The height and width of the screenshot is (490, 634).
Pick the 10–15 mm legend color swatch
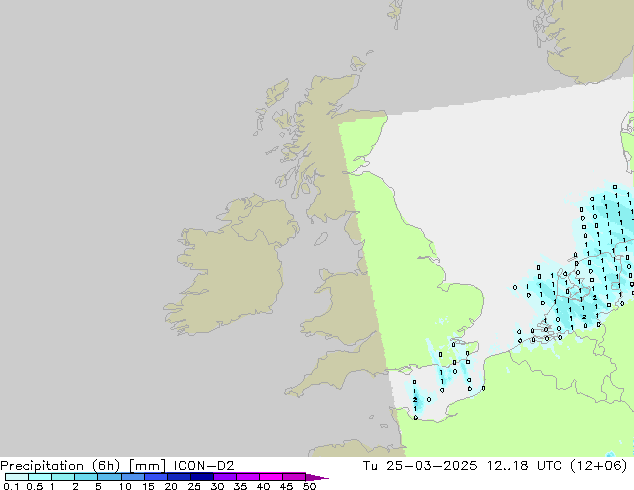(x=133, y=477)
